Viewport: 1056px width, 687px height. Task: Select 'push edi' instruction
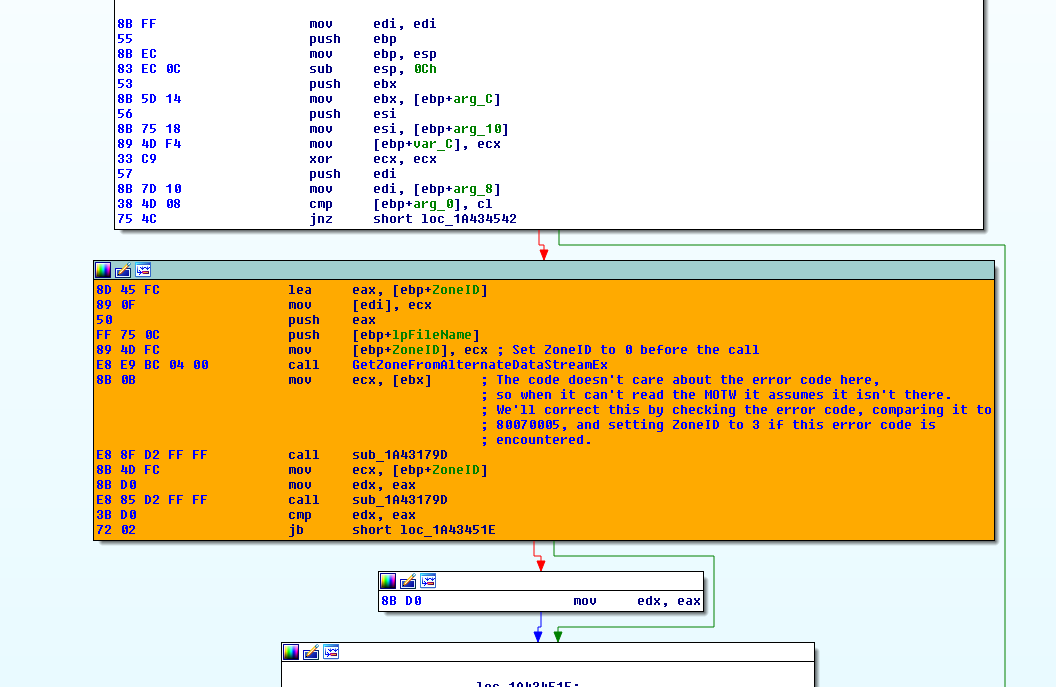click(x=353, y=174)
